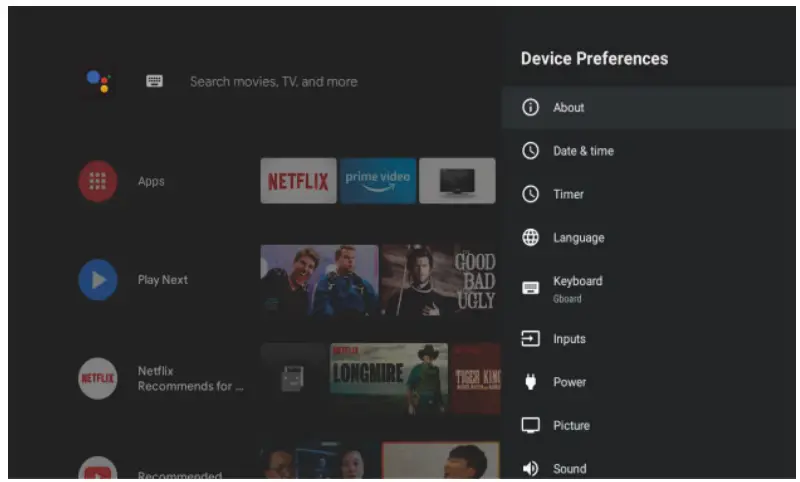The width and height of the screenshot is (800, 482).
Task: Click the Keyboard settings icon
Action: [530, 288]
